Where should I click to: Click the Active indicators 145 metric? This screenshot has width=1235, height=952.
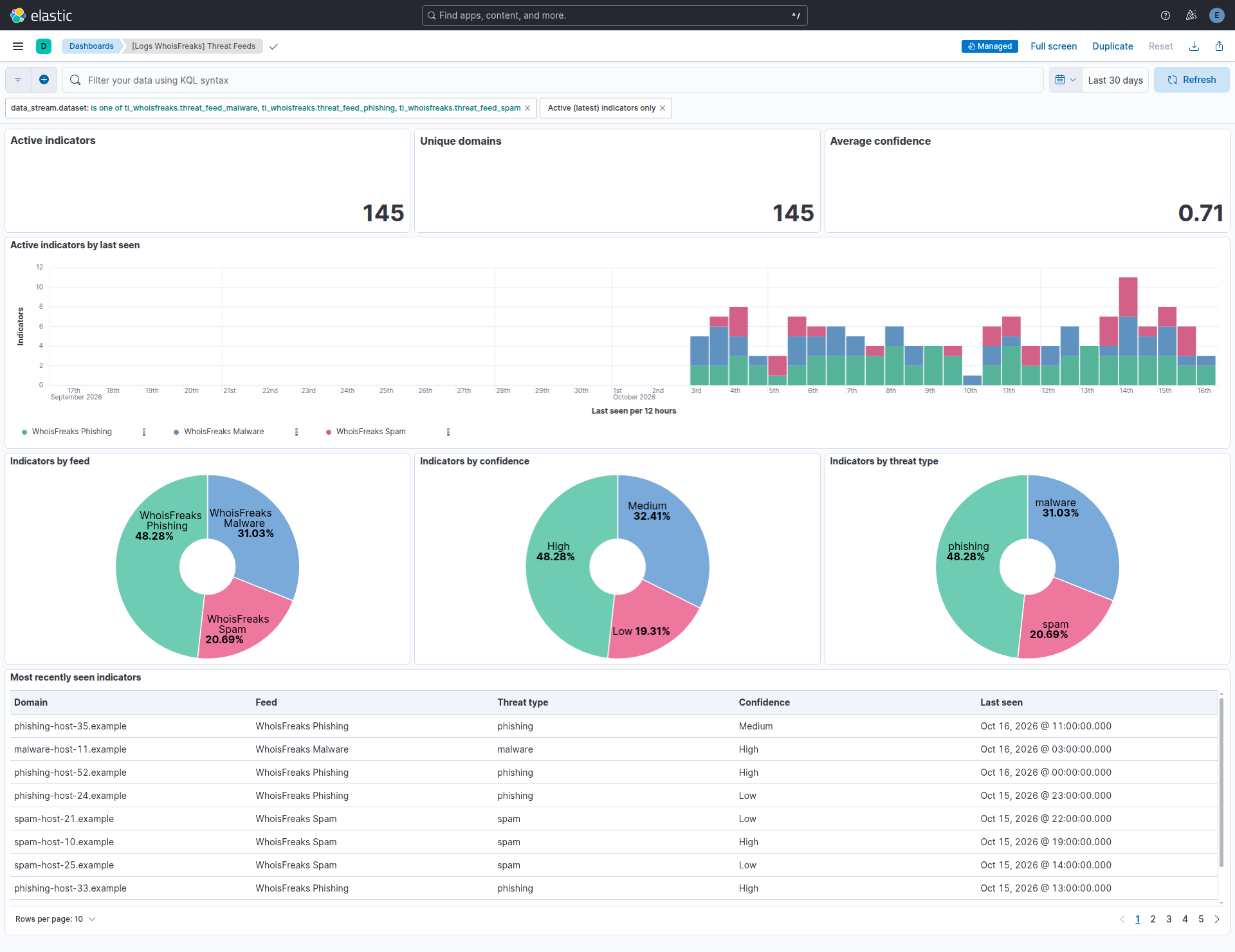(x=383, y=213)
